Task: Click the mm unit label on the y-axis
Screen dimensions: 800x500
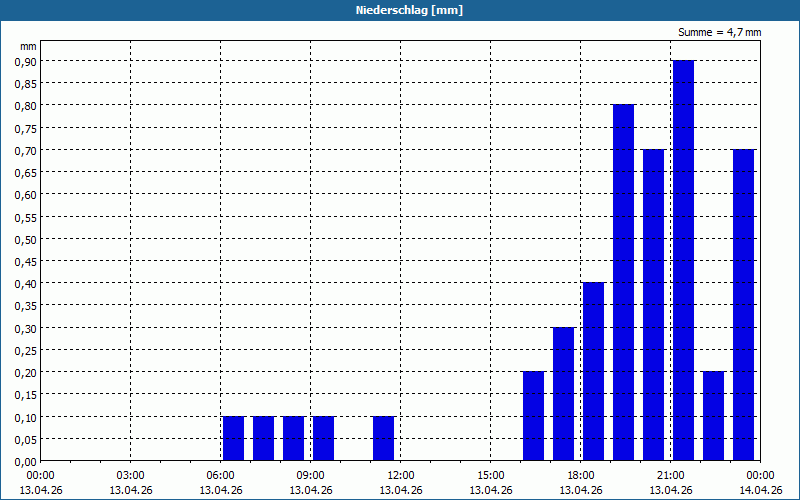Action: pos(28,46)
